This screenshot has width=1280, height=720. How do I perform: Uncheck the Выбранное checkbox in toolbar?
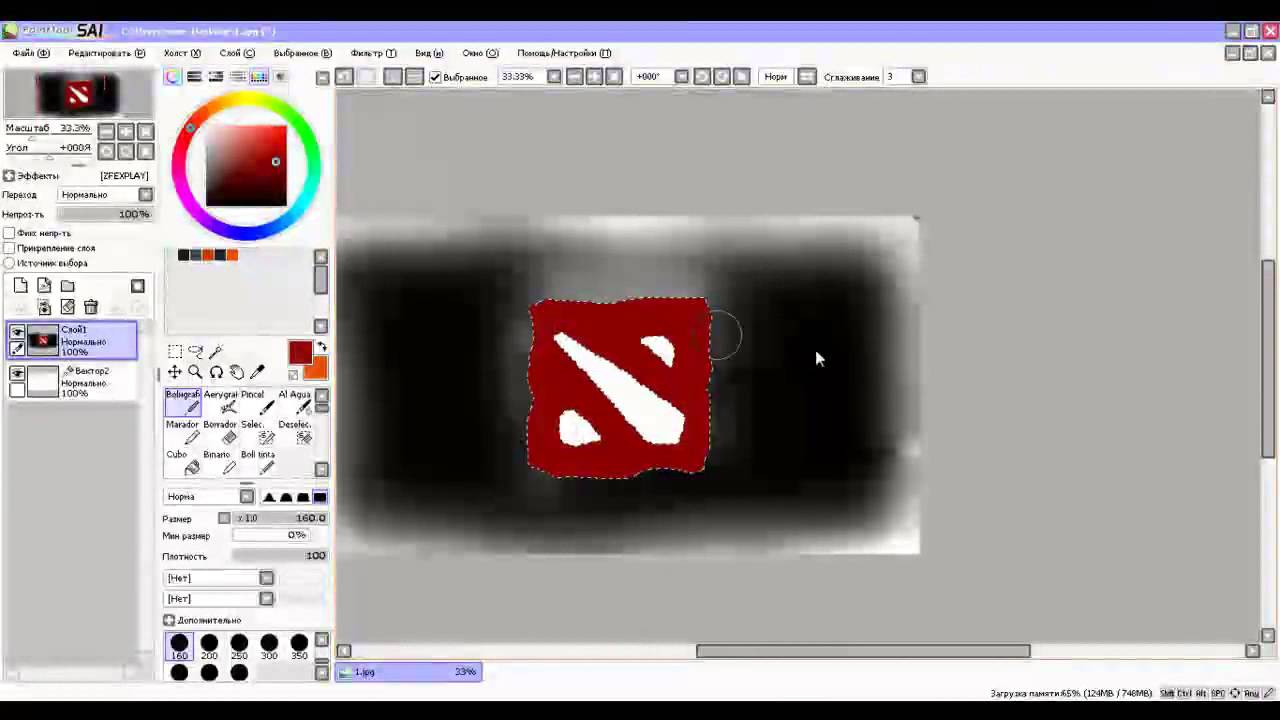[x=435, y=77]
